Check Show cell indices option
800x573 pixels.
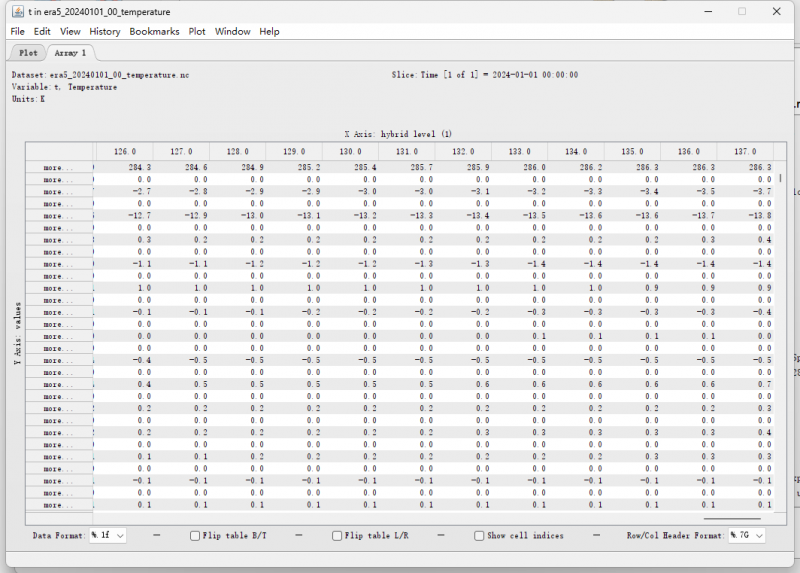(x=480, y=536)
